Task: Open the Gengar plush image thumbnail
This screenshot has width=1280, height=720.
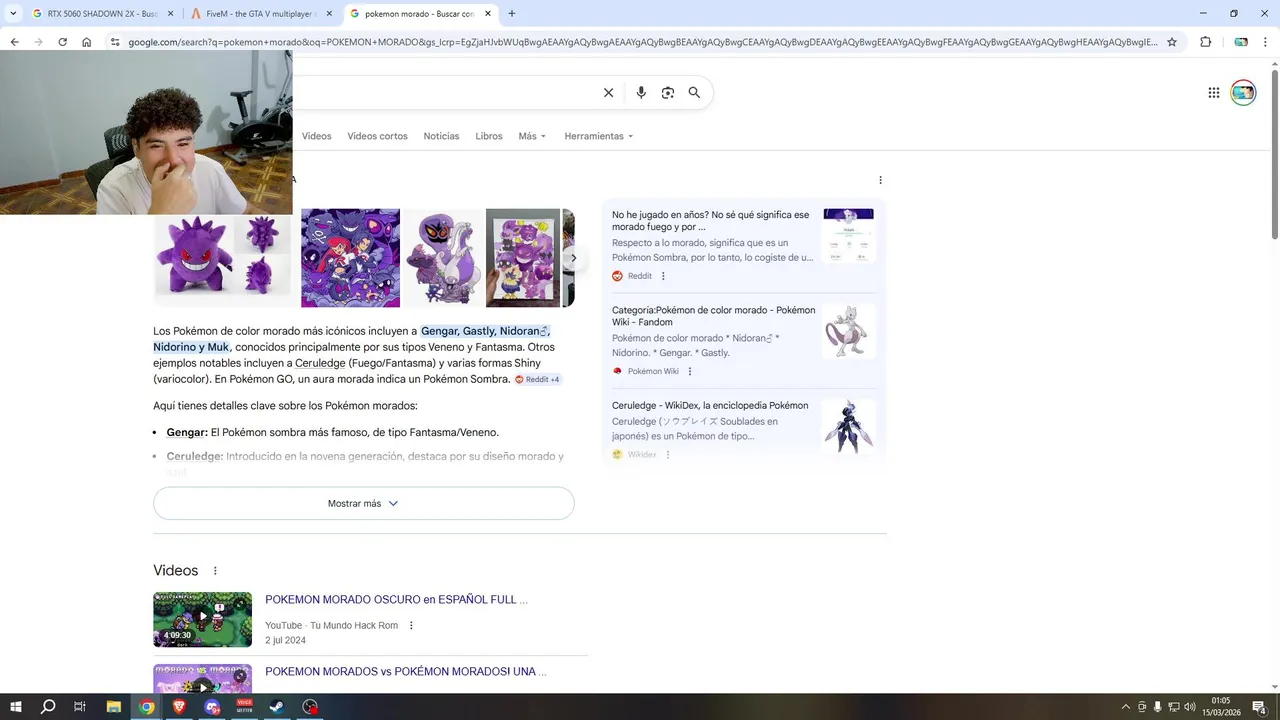Action: pyautogui.click(x=222, y=258)
